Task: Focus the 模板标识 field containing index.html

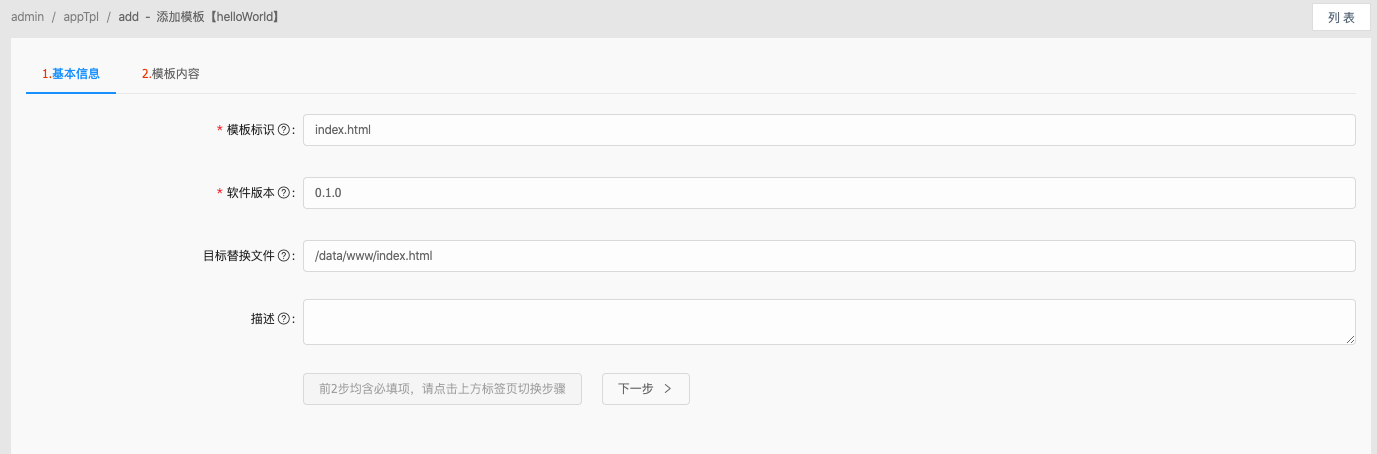Action: point(829,130)
